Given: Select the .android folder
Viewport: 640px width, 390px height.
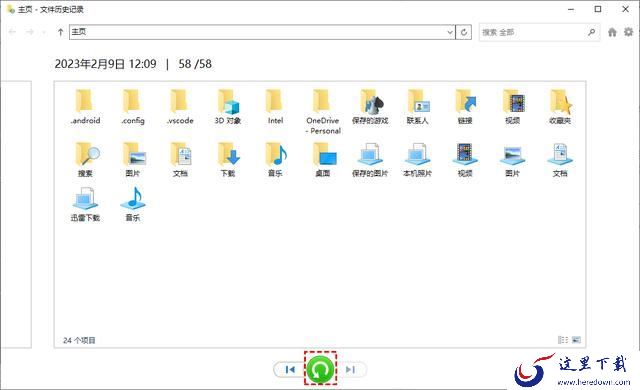Looking at the screenshot, I should (x=85, y=106).
